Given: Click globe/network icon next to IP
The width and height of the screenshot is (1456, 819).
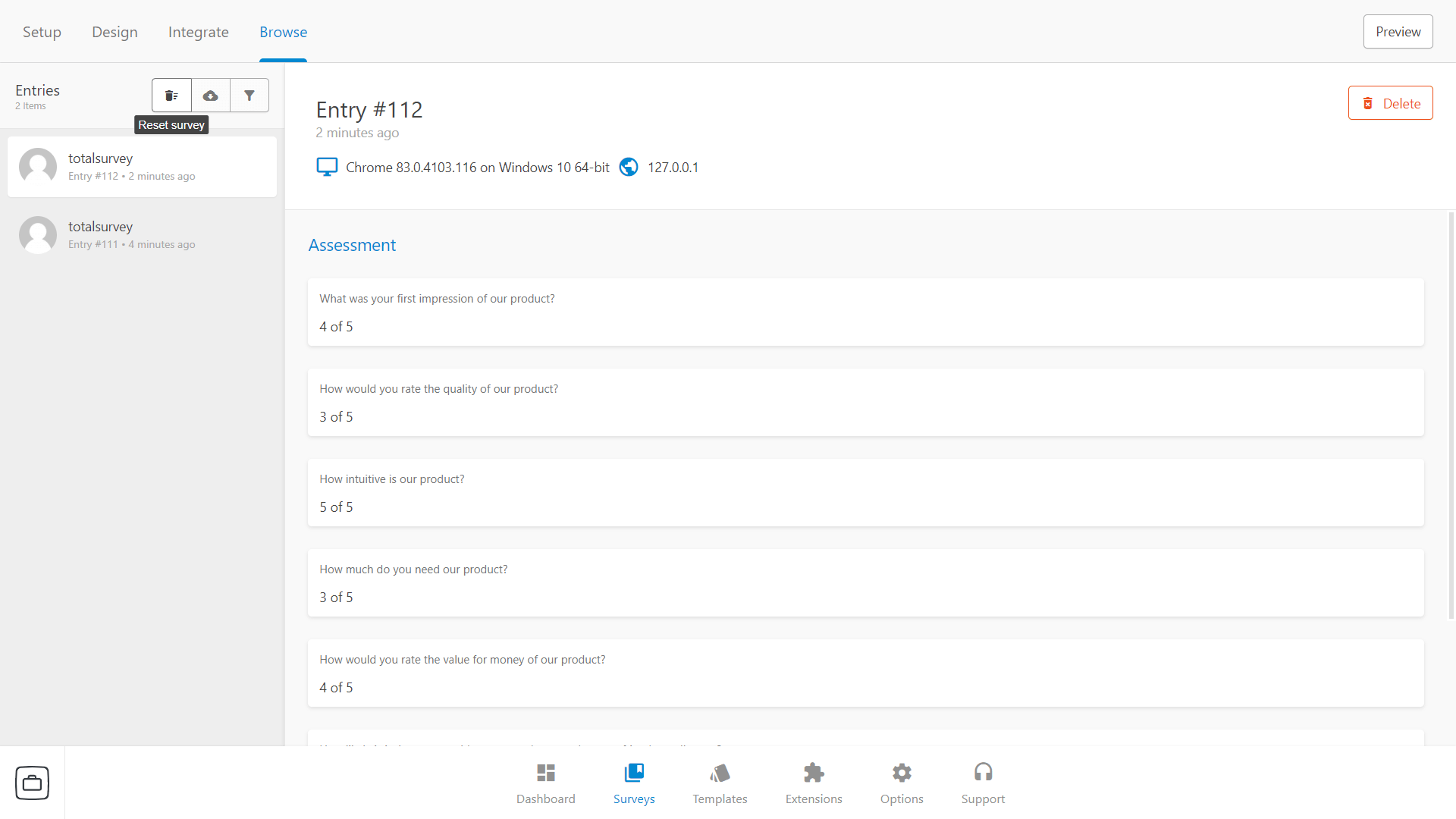Looking at the screenshot, I should click(x=627, y=167).
